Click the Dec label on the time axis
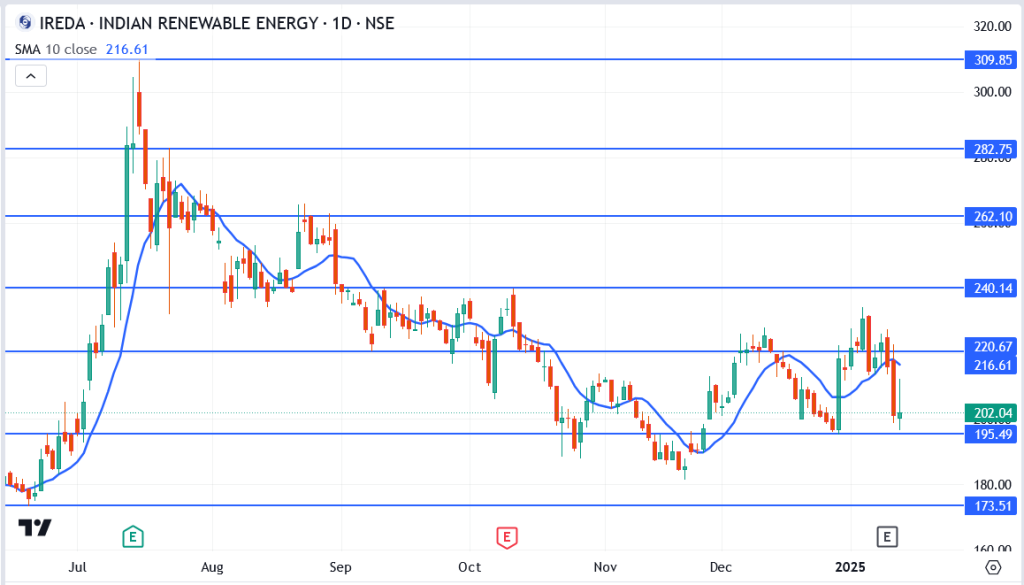 click(721, 567)
